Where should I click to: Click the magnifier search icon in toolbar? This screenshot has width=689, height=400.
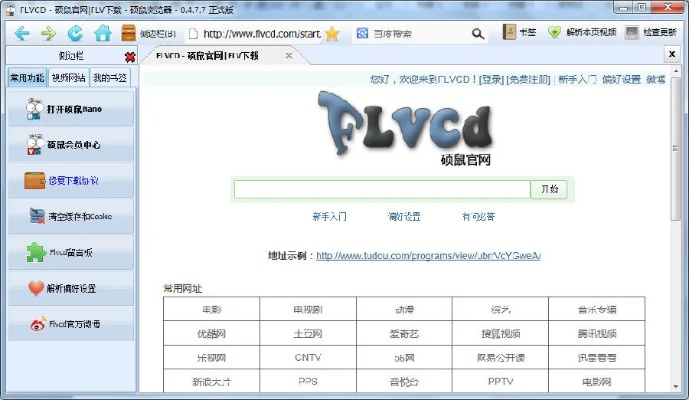[x=479, y=33]
